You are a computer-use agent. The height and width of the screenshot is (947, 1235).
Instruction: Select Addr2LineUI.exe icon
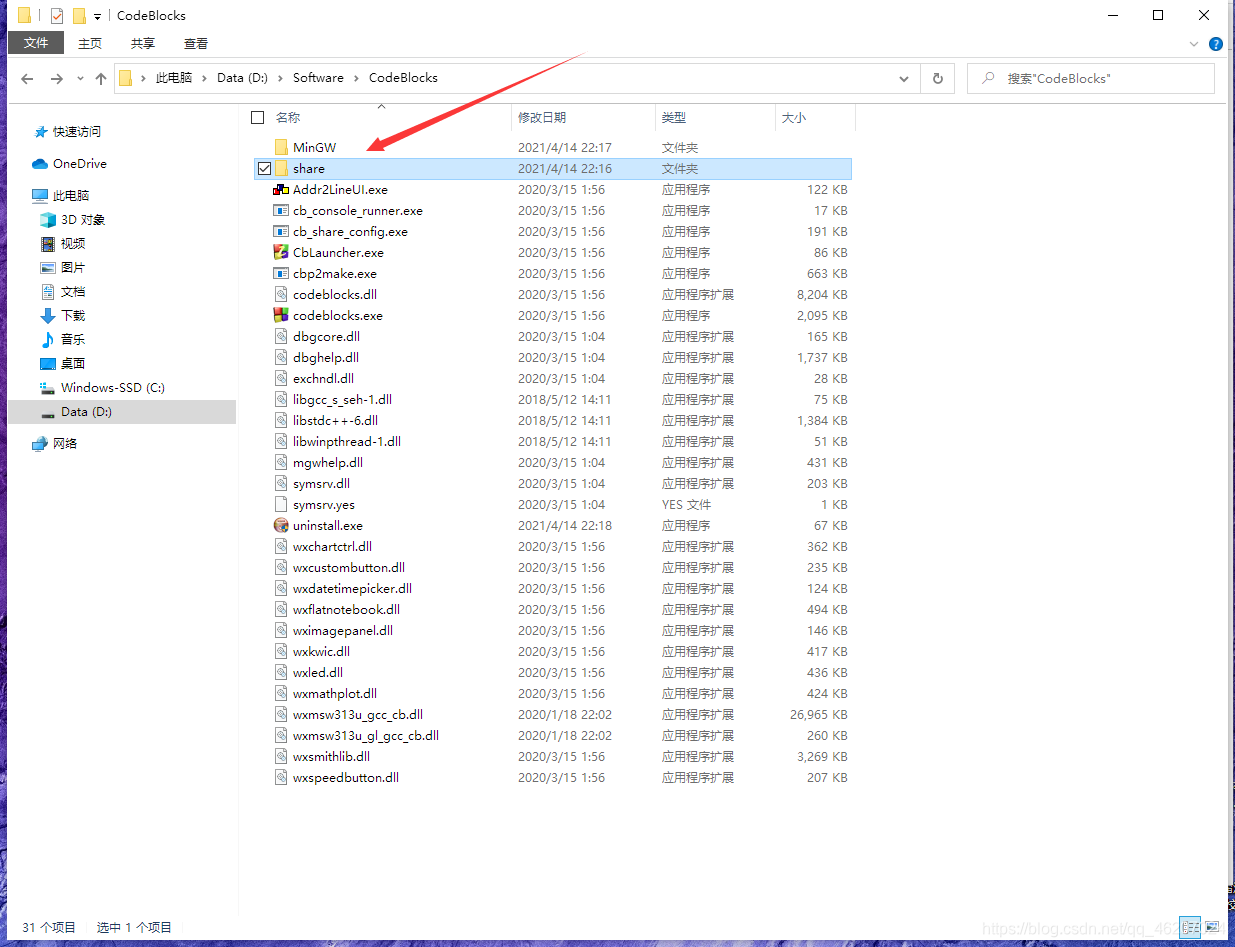(281, 190)
